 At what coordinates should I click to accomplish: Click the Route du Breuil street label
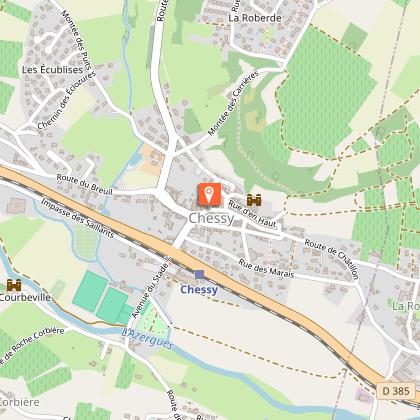[x=84, y=184]
